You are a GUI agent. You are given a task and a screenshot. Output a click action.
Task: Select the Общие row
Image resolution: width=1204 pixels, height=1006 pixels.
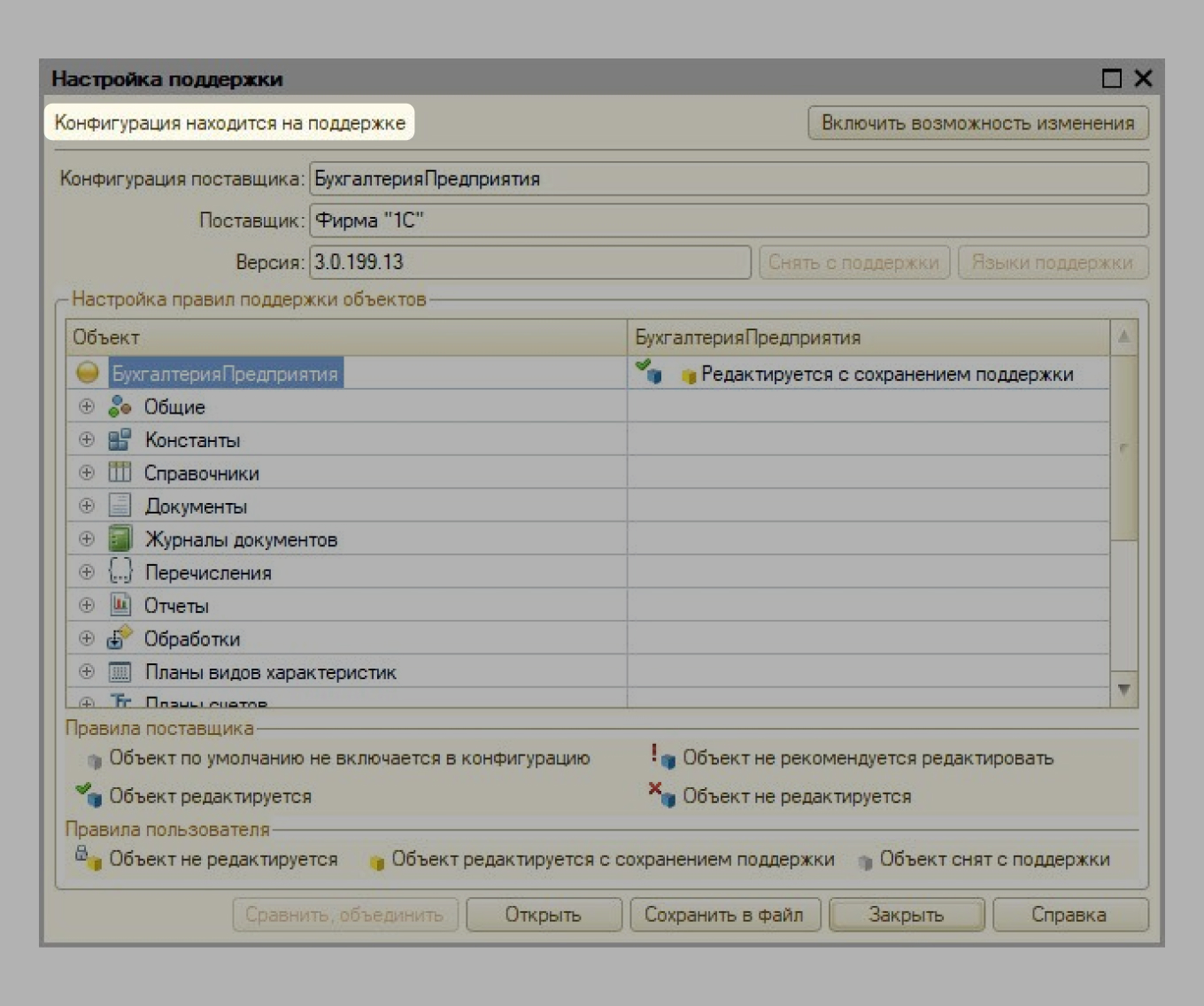588,406
